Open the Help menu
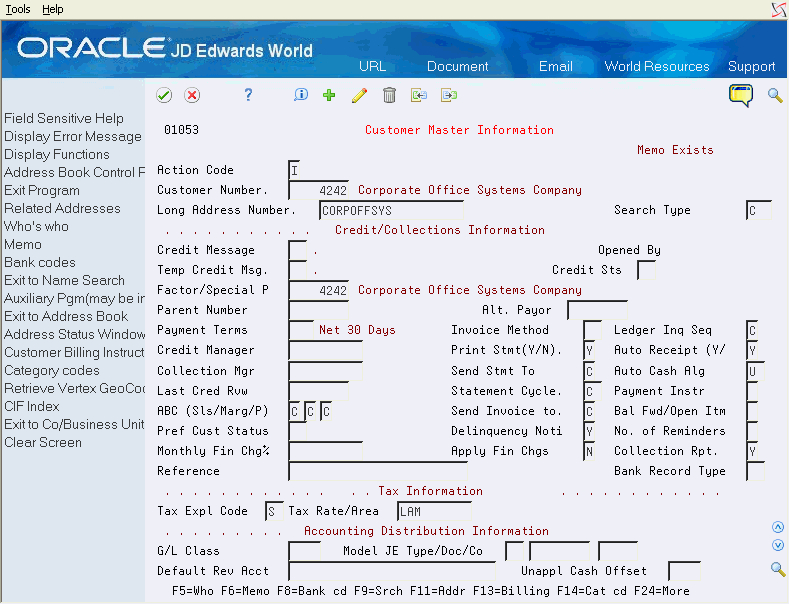The height and width of the screenshot is (604, 789). pyautogui.click(x=53, y=9)
